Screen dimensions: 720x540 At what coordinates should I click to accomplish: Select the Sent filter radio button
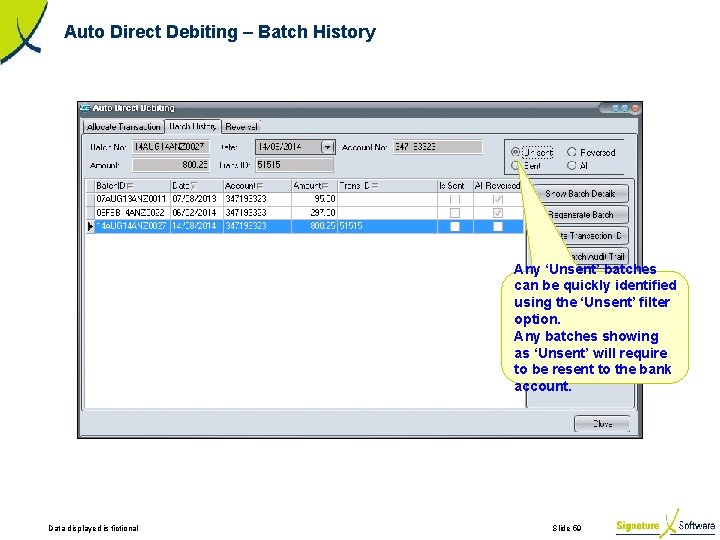point(515,165)
